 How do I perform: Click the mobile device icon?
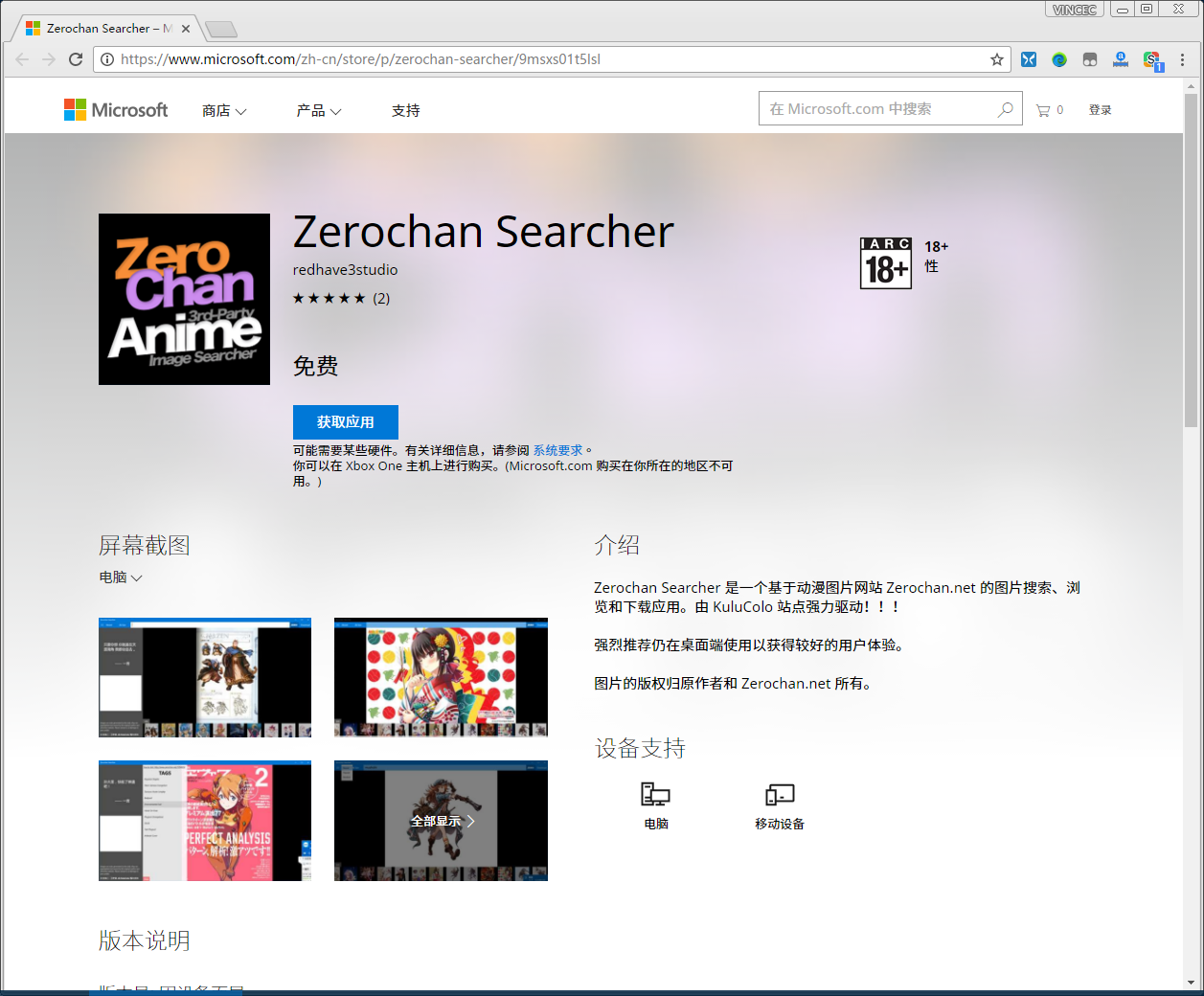(780, 794)
